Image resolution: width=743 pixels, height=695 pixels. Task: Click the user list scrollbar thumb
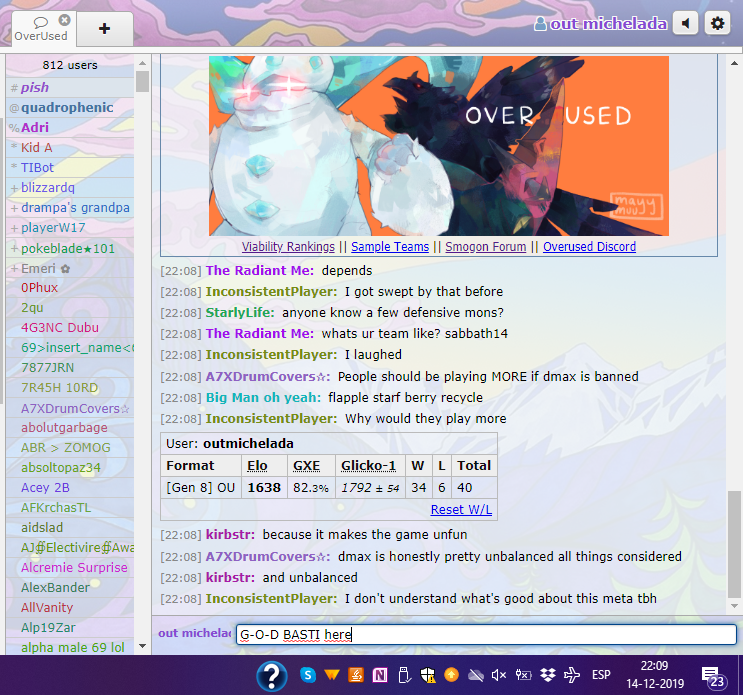[142, 81]
